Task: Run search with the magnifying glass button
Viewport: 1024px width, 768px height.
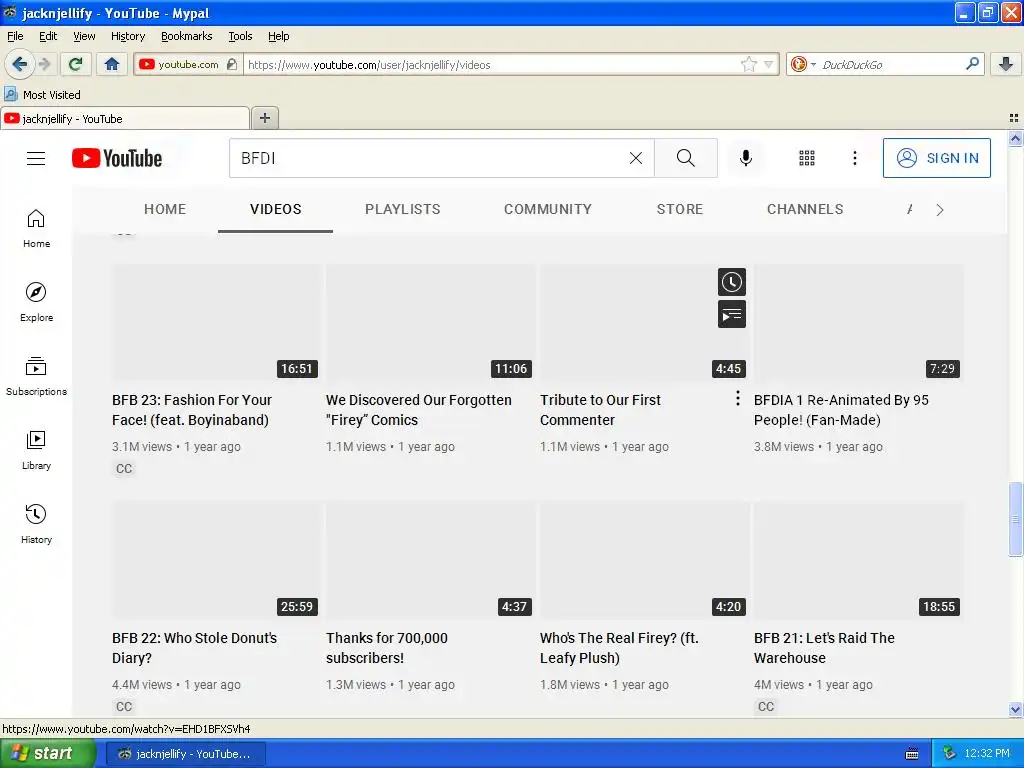Action: pyautogui.click(x=686, y=158)
